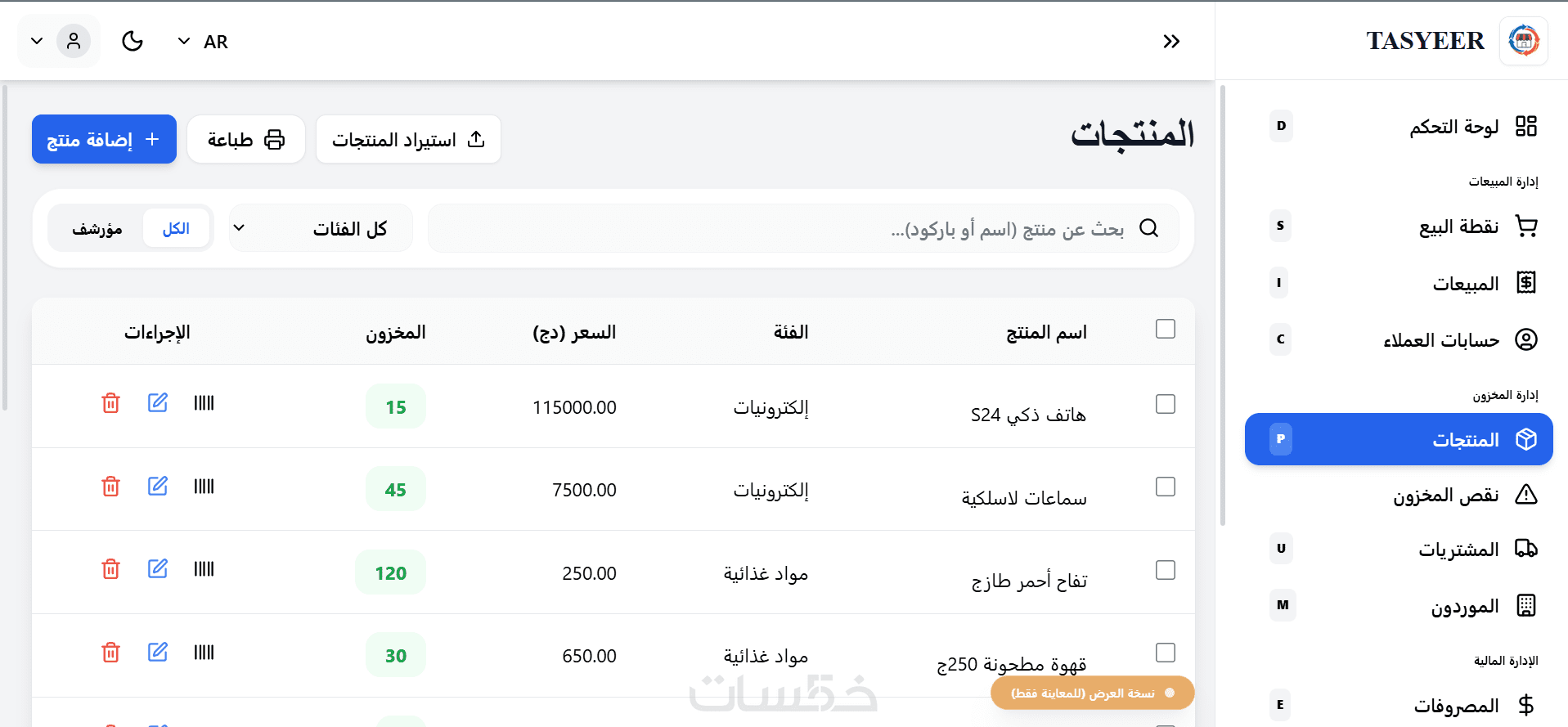The width and height of the screenshot is (1568, 727).
Task: Switch to the مؤرشف archived tab
Action: click(x=97, y=228)
